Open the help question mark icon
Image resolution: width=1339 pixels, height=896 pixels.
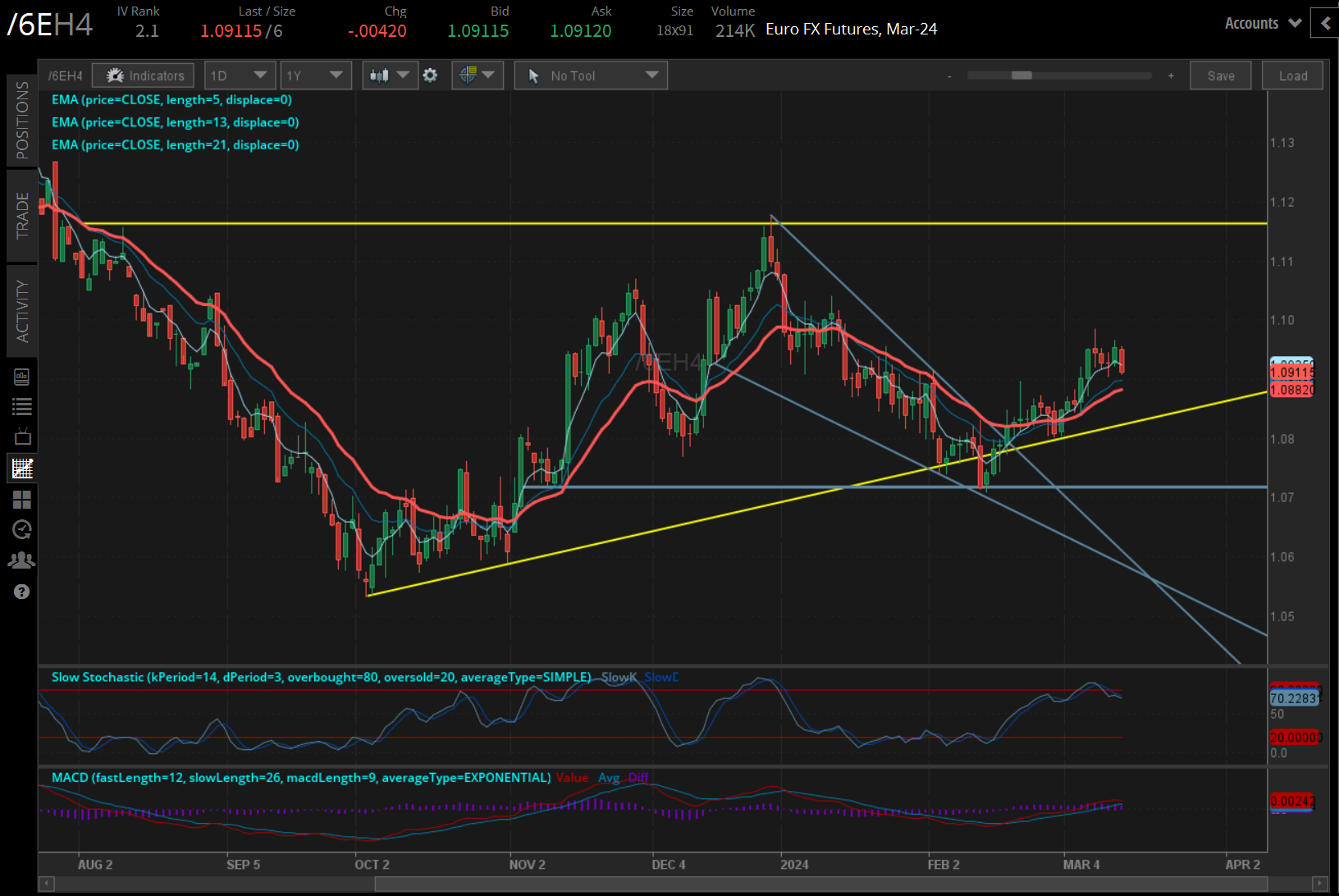(22, 592)
